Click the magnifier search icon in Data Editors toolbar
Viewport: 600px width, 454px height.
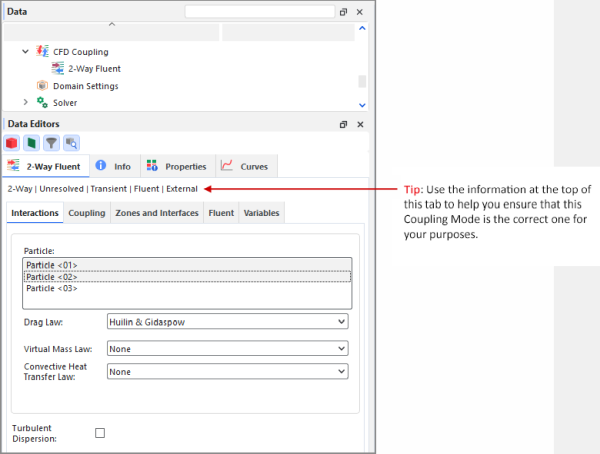pyautogui.click(x=71, y=143)
